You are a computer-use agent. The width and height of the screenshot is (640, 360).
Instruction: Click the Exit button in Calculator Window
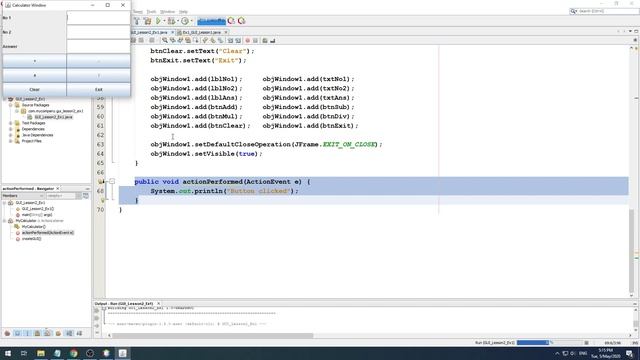(98, 89)
